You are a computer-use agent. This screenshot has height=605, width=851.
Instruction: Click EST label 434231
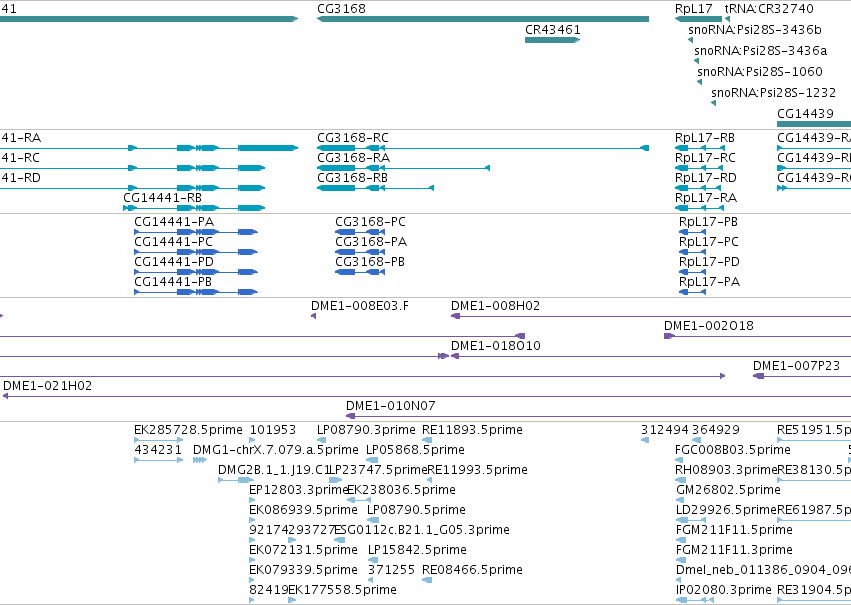point(158,450)
